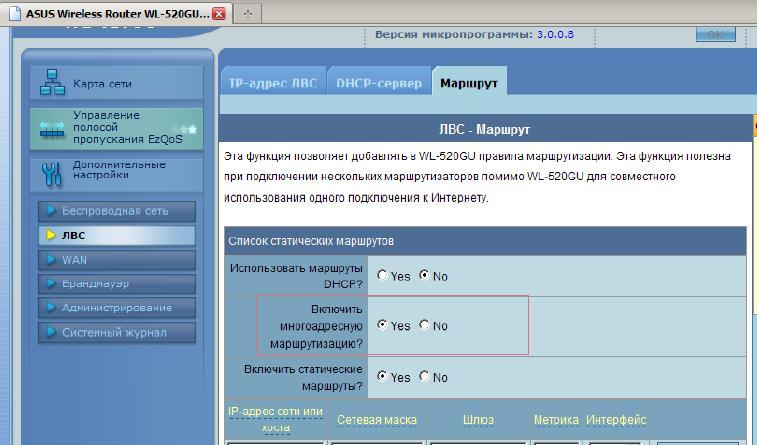Click the EzQoS bandwidth management icon

[x=52, y=129]
